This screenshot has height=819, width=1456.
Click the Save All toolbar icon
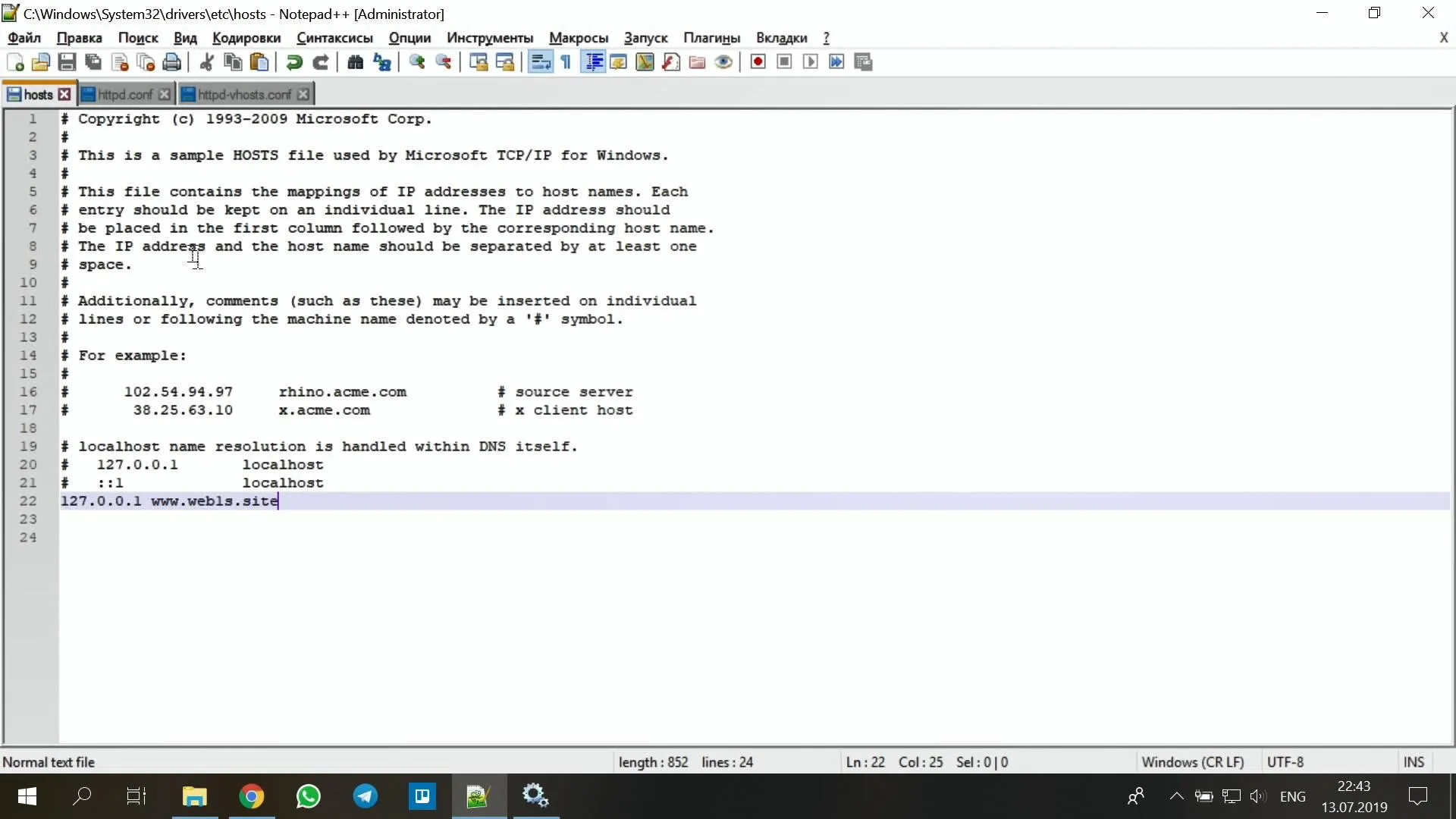tap(93, 62)
